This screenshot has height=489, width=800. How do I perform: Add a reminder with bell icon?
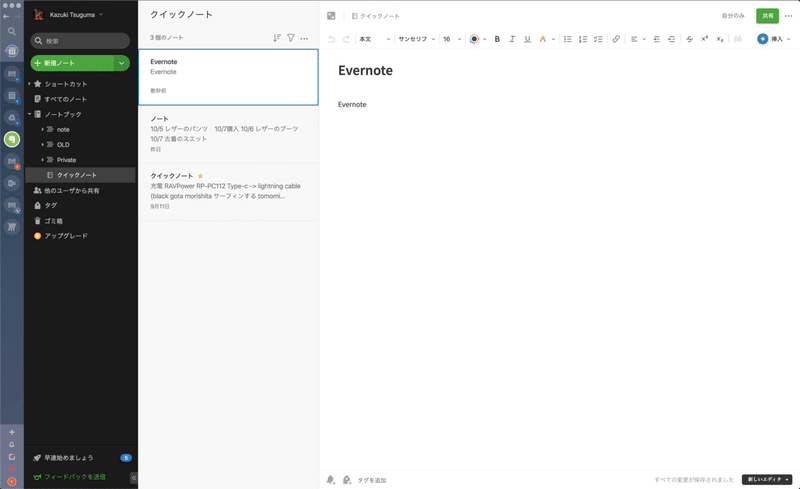(x=331, y=480)
